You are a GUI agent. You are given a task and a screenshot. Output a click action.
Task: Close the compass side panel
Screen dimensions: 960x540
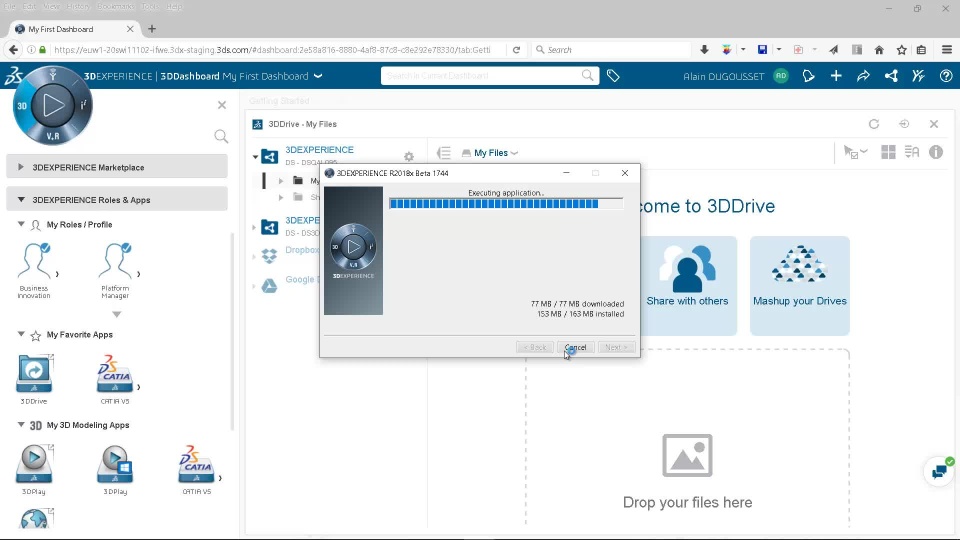[222, 105]
